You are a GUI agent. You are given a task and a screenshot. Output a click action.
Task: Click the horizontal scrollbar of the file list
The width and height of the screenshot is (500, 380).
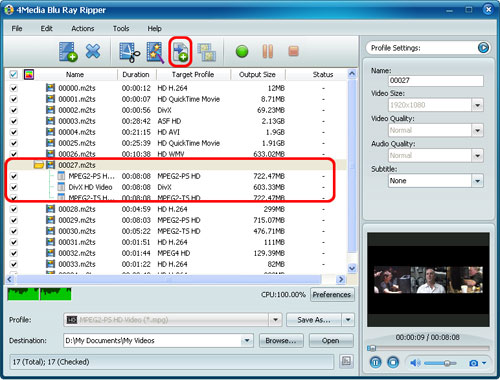(x=169, y=279)
